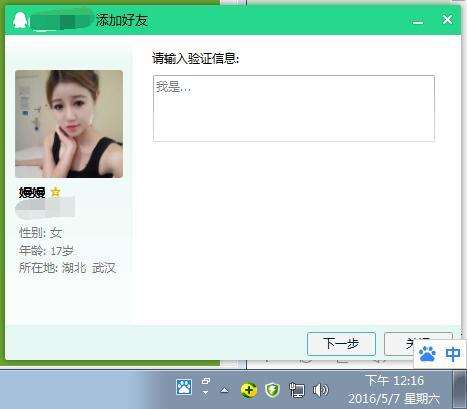
Task: Minimize the 添加好友 dialog window
Action: click(x=418, y=21)
